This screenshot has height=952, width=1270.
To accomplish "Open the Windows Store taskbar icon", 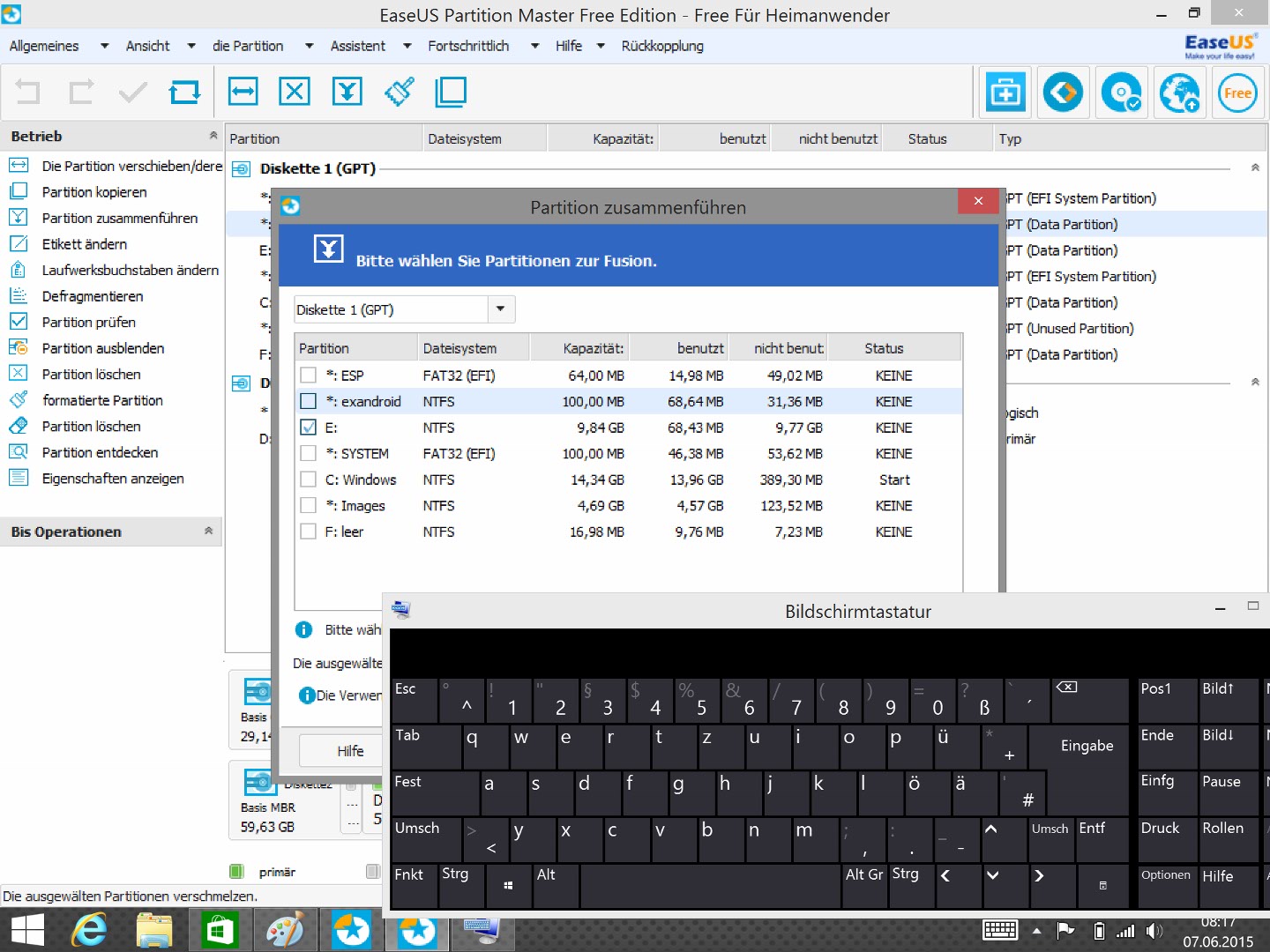I will (220, 931).
